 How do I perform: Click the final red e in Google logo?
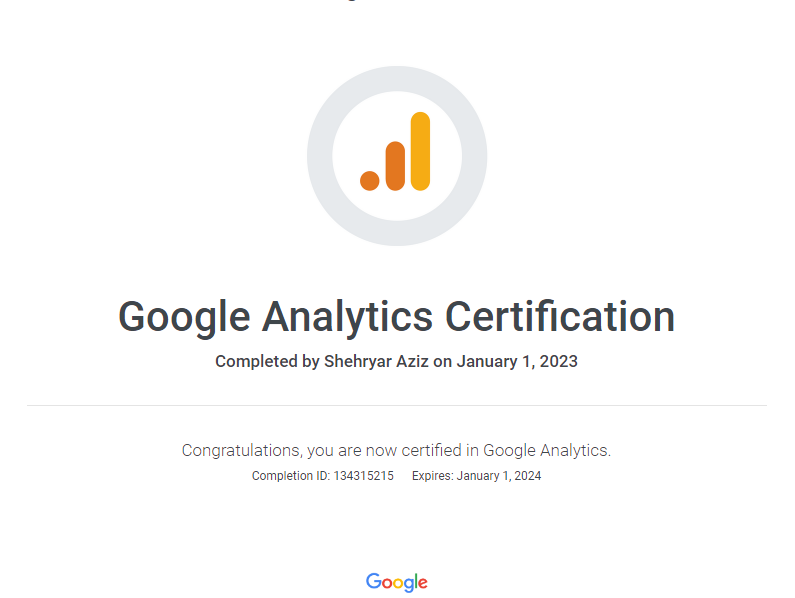click(422, 583)
